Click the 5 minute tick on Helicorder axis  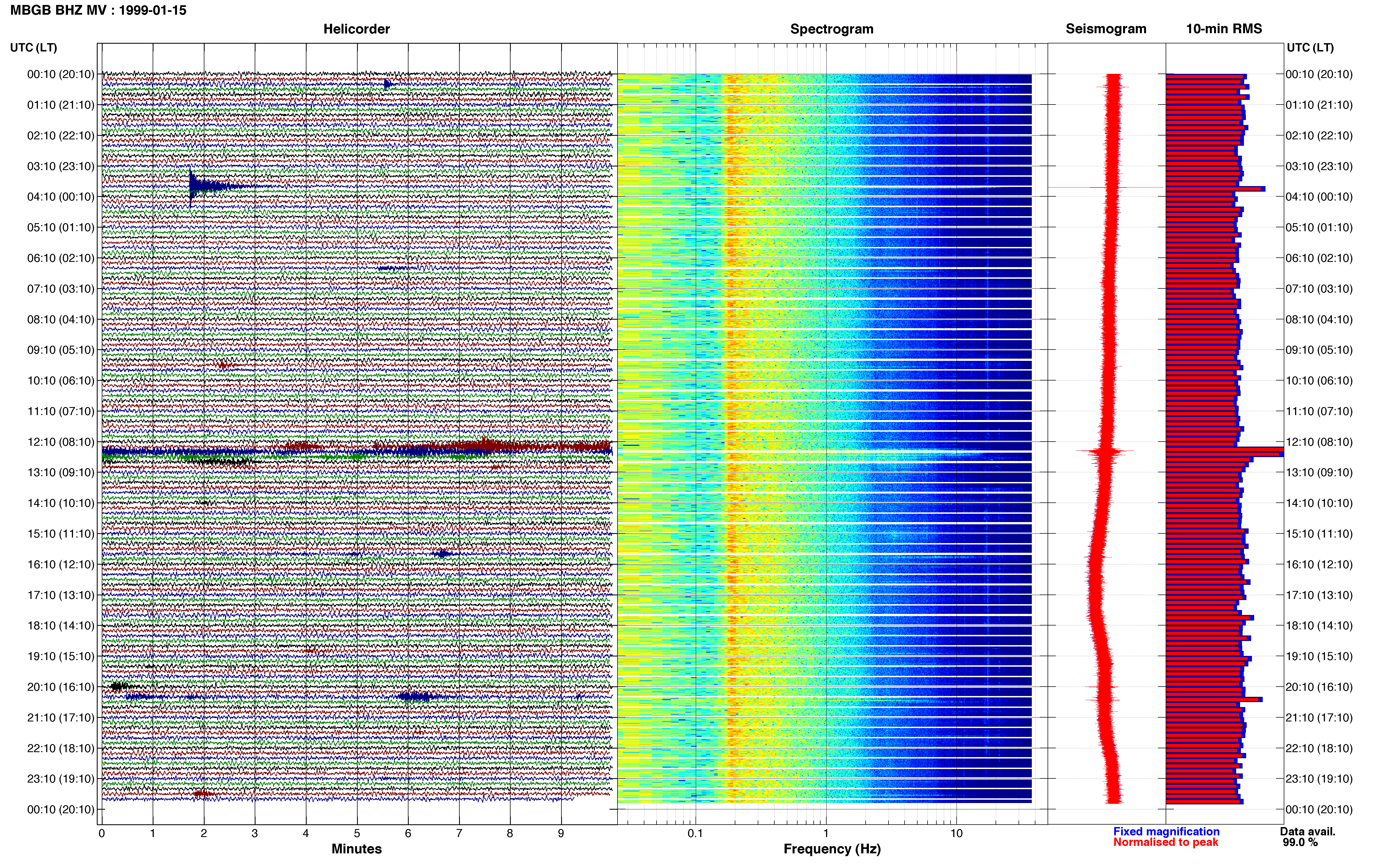(357, 833)
